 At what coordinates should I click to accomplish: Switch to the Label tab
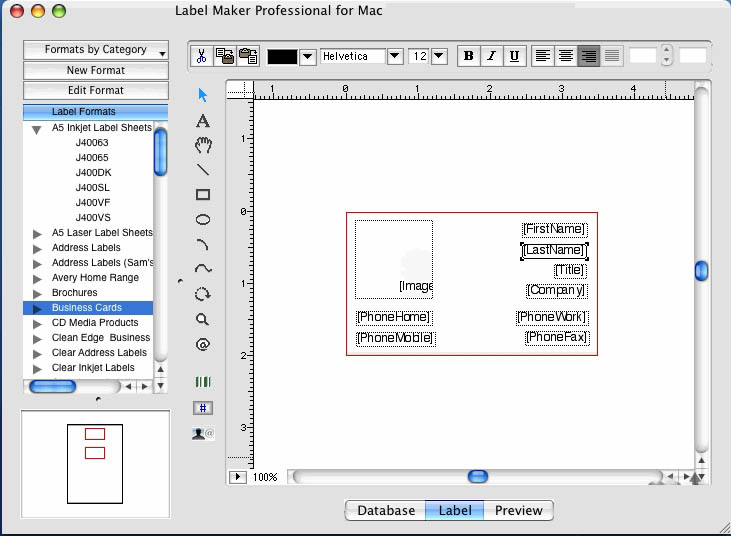455,510
